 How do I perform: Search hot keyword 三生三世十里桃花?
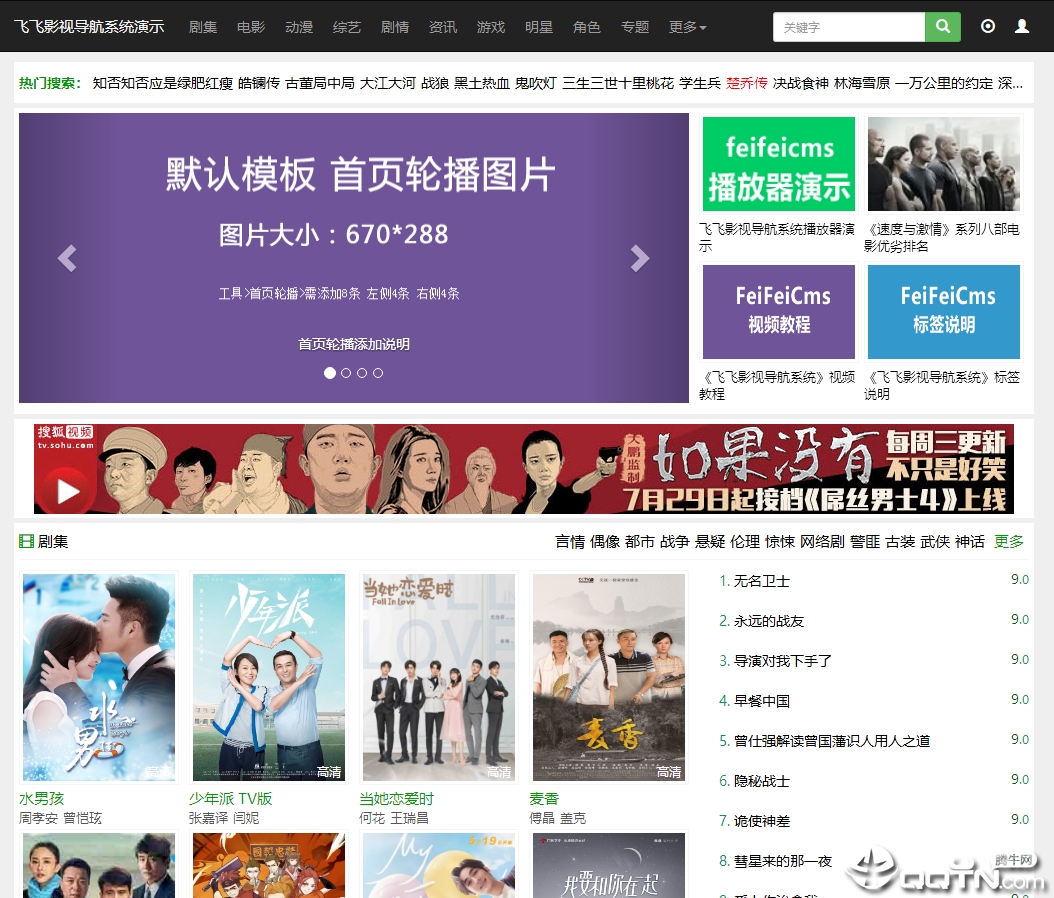[x=618, y=83]
